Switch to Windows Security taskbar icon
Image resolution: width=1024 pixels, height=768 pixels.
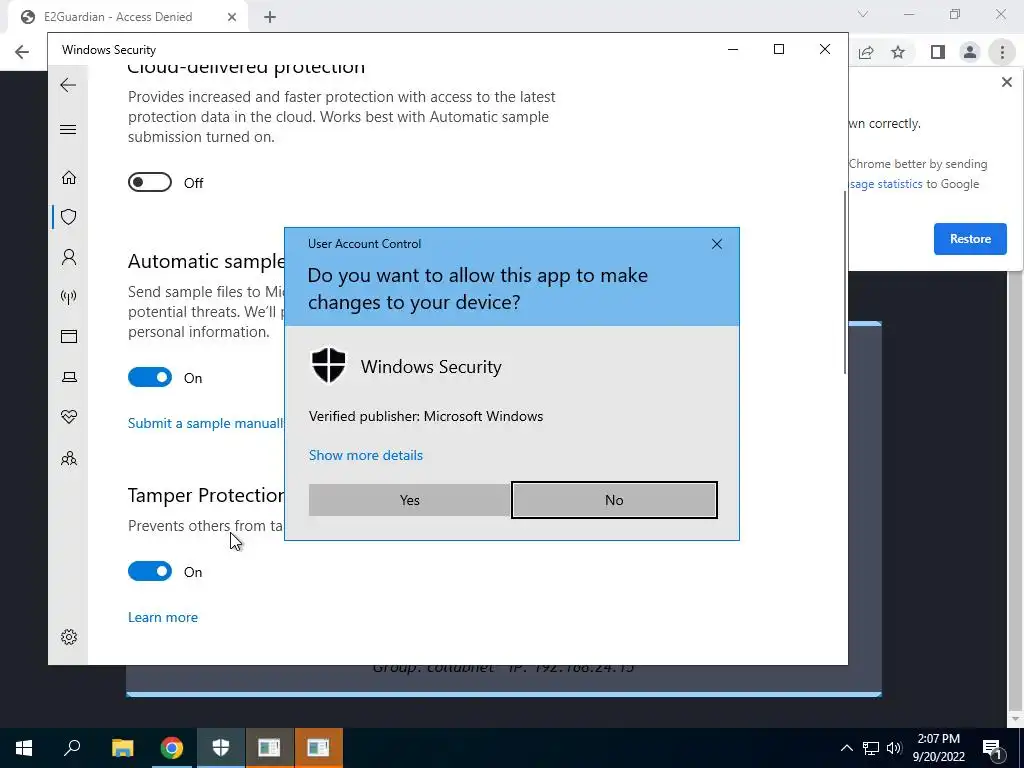tap(221, 748)
